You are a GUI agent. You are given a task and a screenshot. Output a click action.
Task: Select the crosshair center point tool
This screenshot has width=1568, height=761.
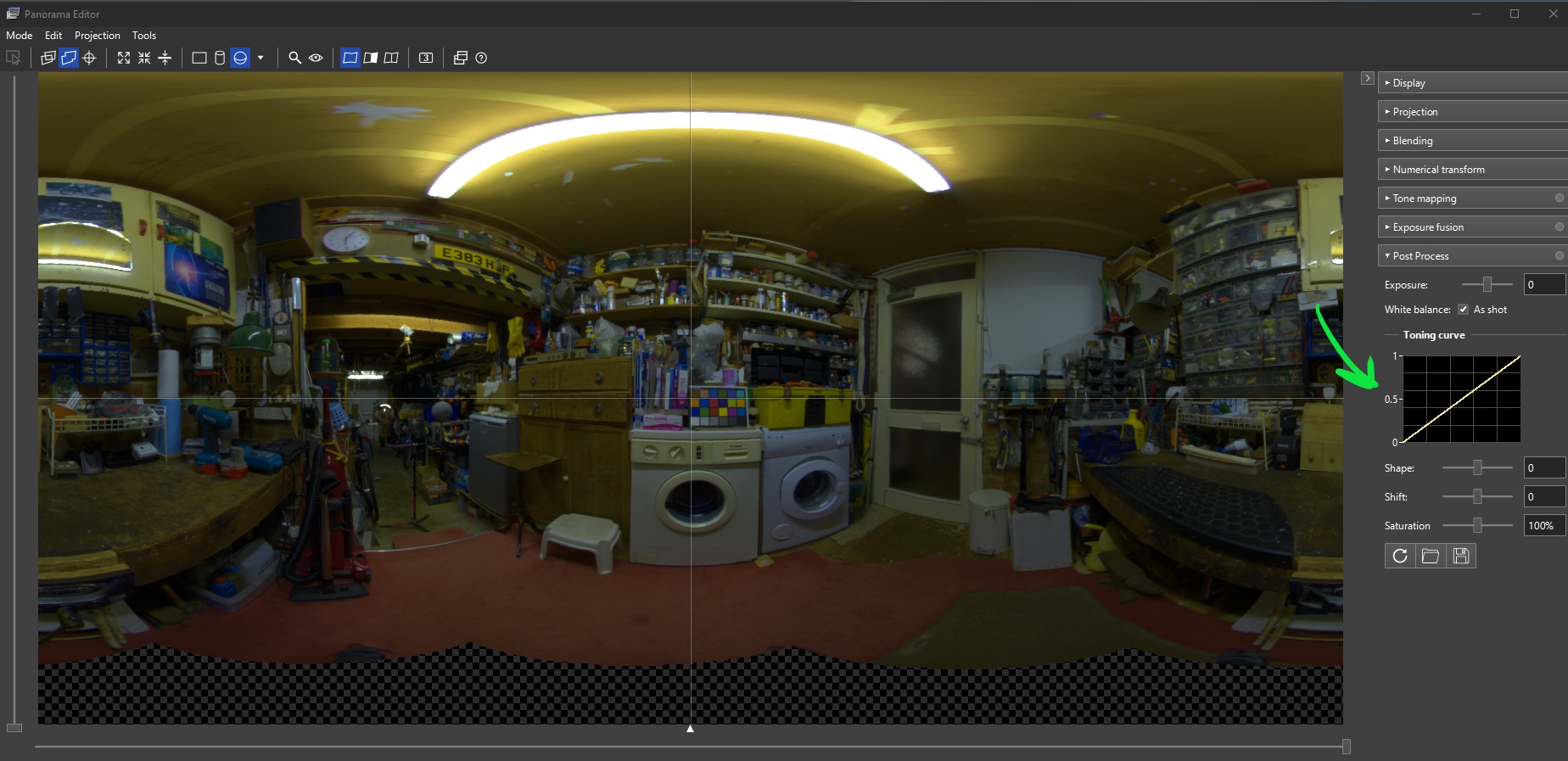(89, 58)
